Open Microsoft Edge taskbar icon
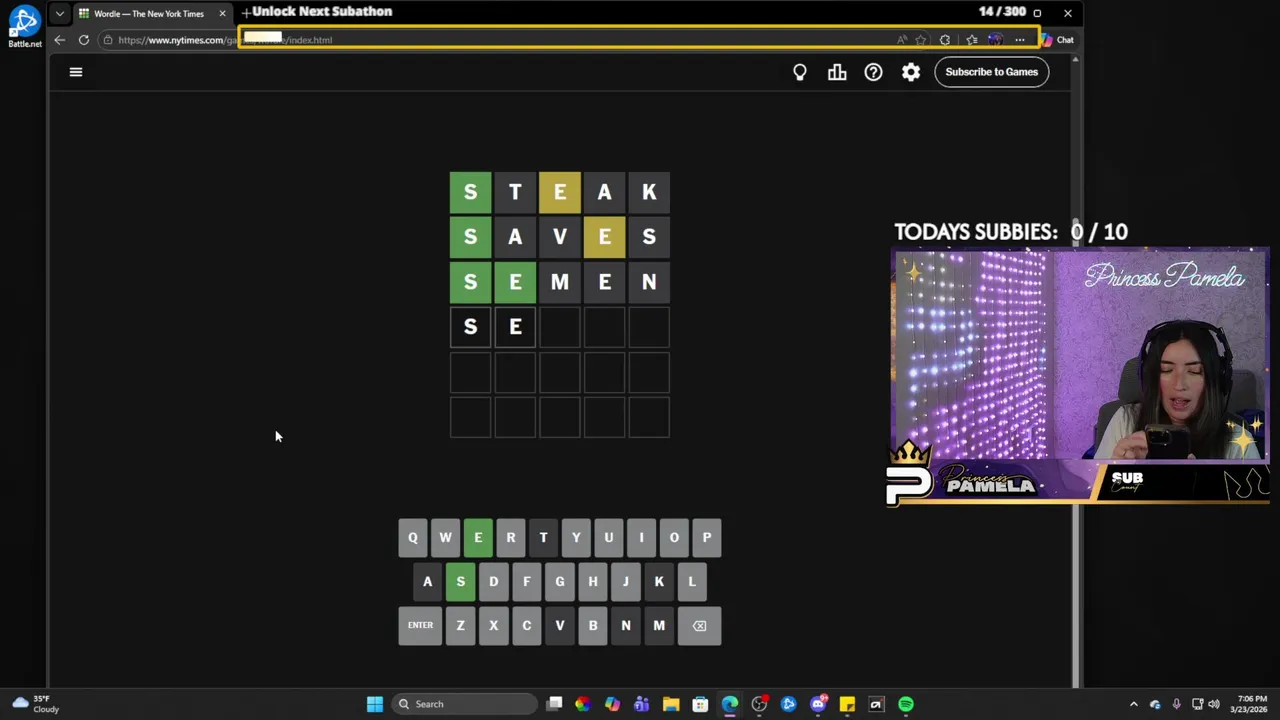The height and width of the screenshot is (720, 1280). point(730,704)
